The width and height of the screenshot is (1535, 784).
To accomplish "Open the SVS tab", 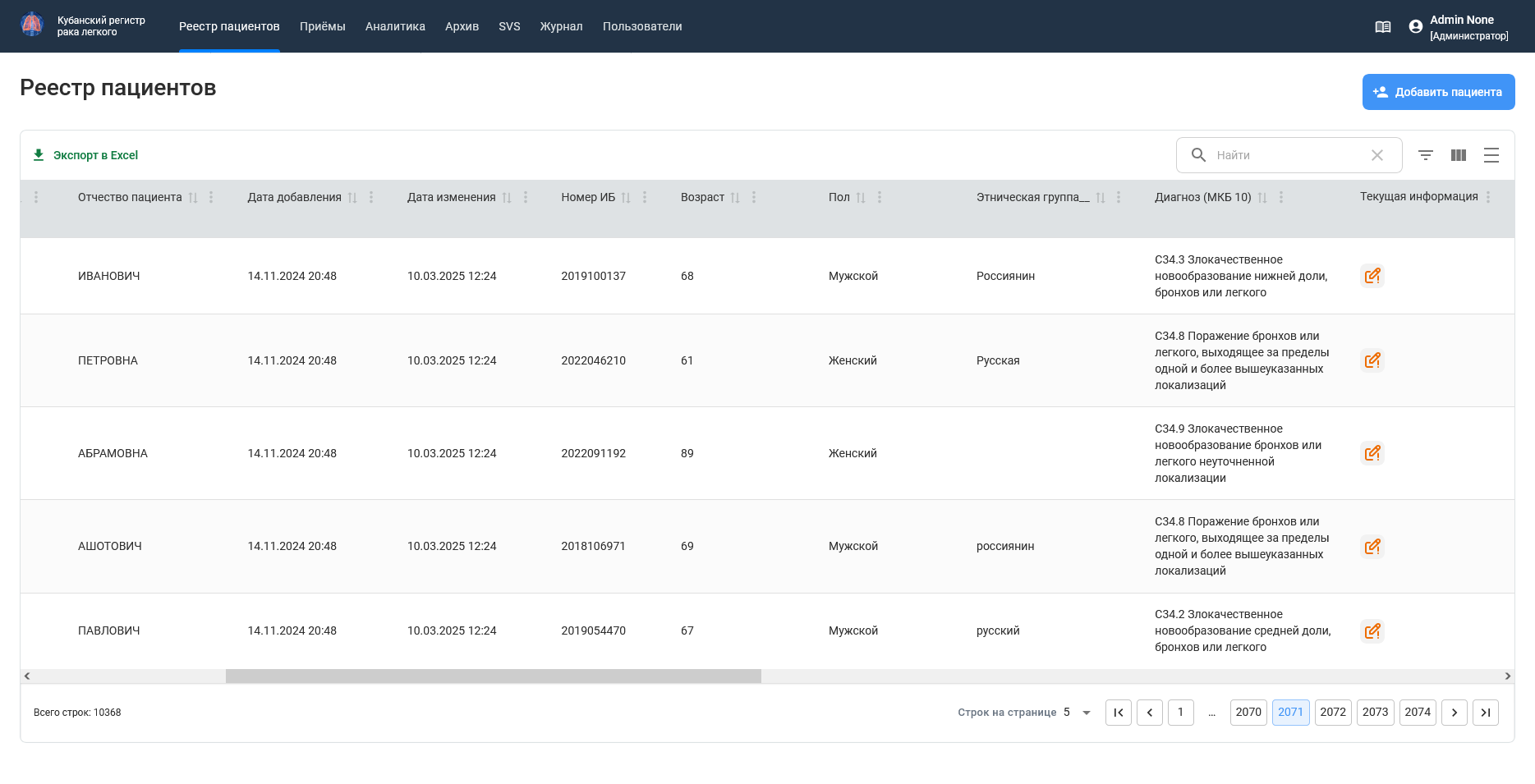I will coord(509,26).
